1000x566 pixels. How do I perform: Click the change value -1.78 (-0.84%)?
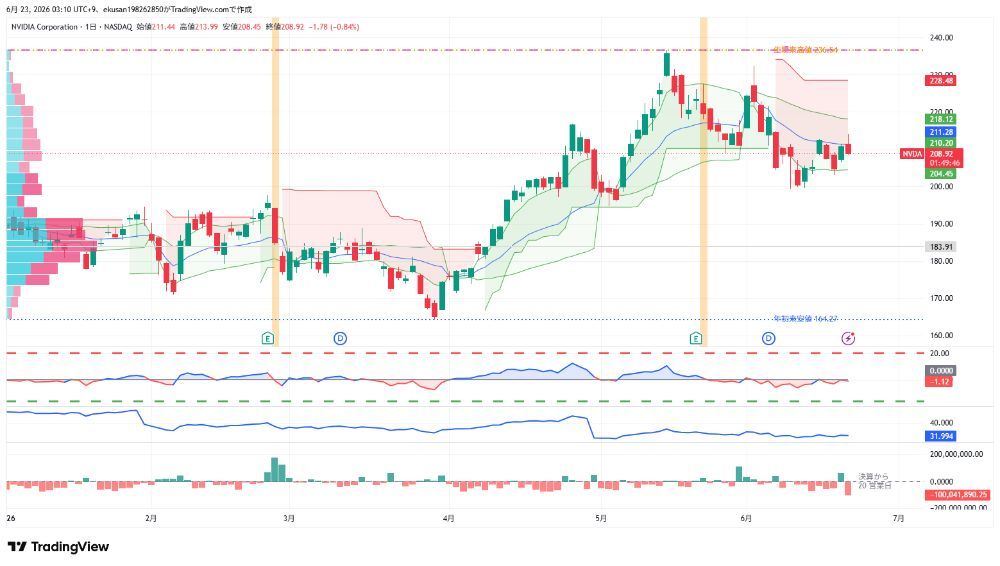[334, 27]
